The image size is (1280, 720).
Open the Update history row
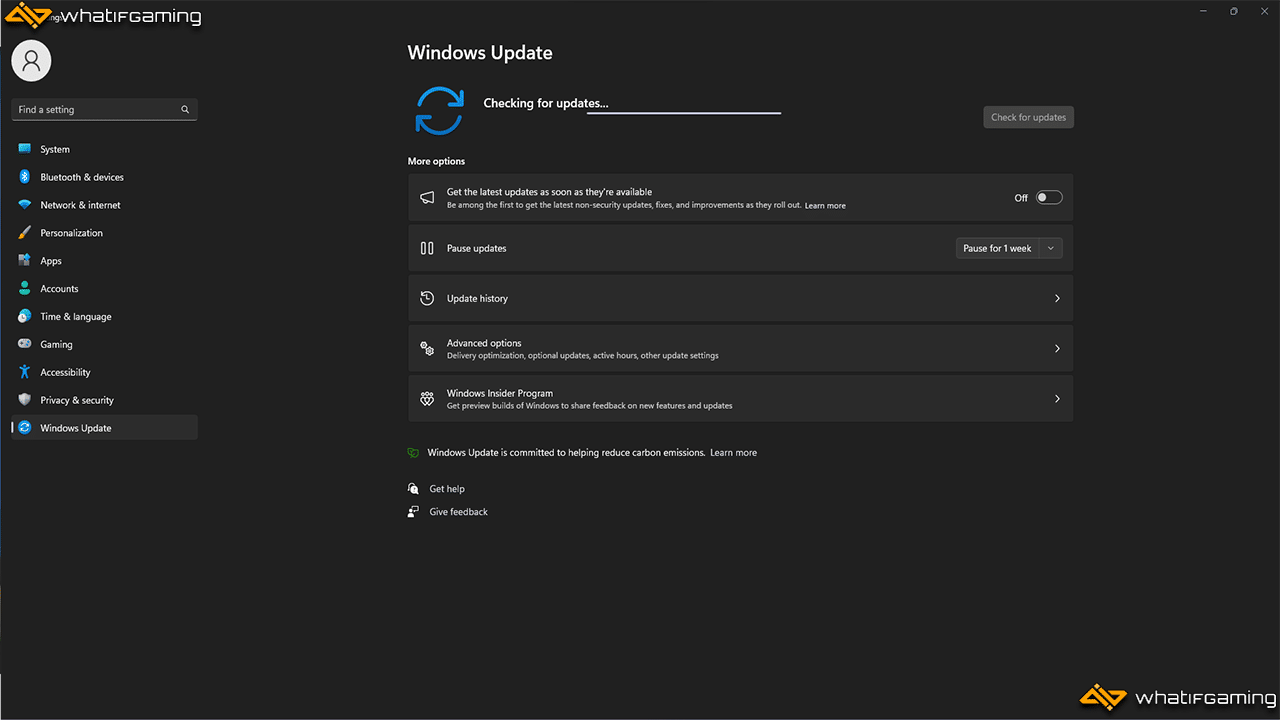click(740, 298)
